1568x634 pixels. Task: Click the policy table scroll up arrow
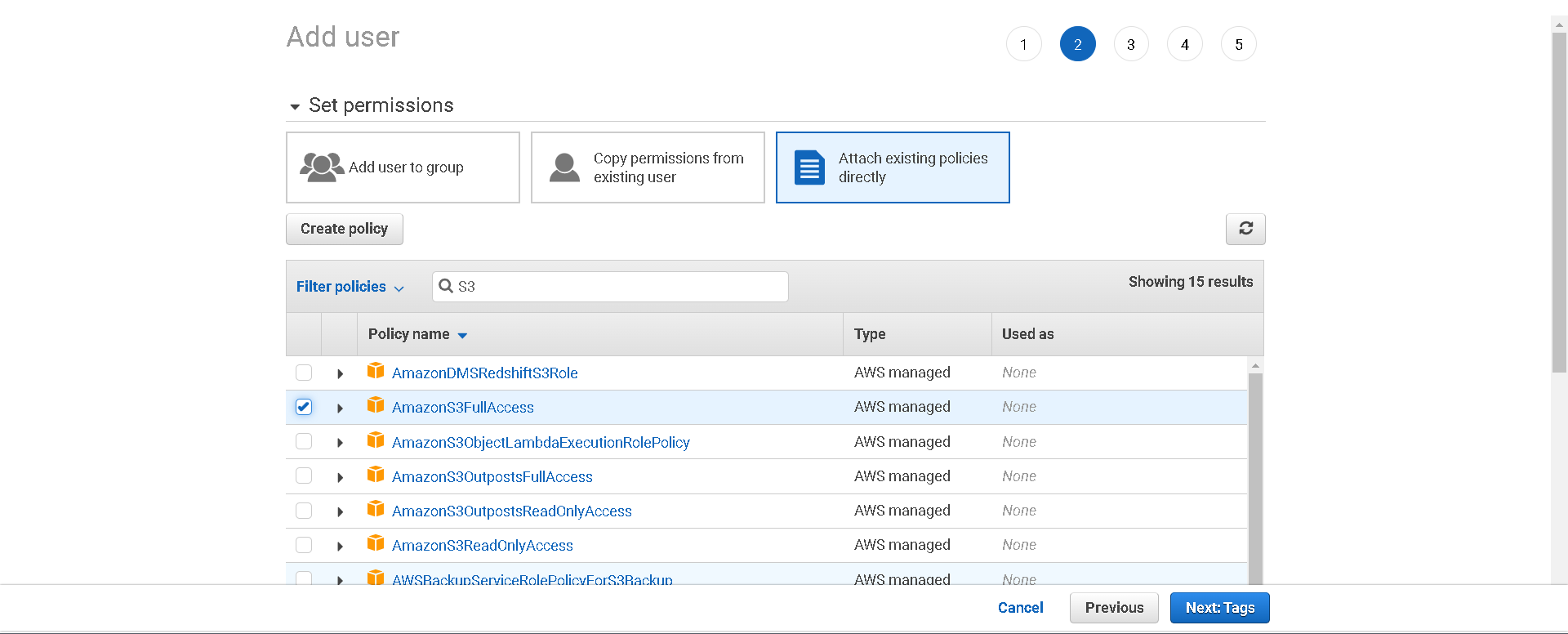click(1255, 365)
